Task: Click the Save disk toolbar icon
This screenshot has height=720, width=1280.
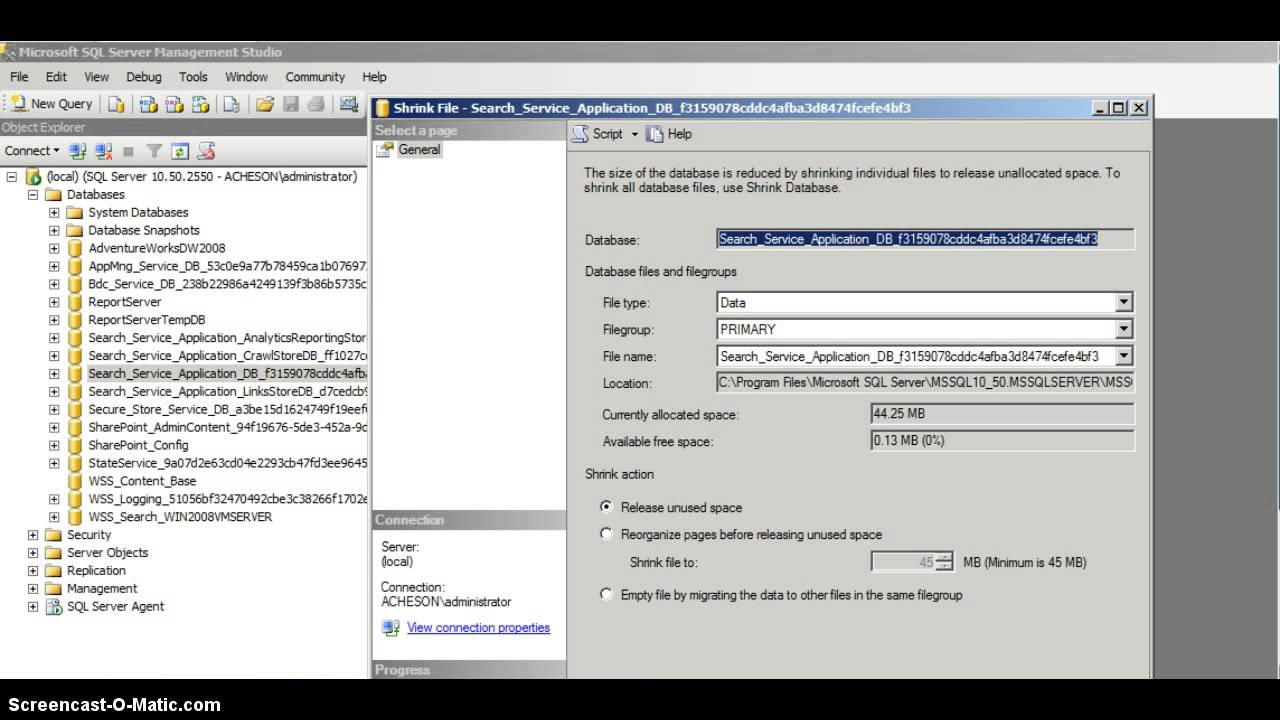Action: tap(291, 104)
